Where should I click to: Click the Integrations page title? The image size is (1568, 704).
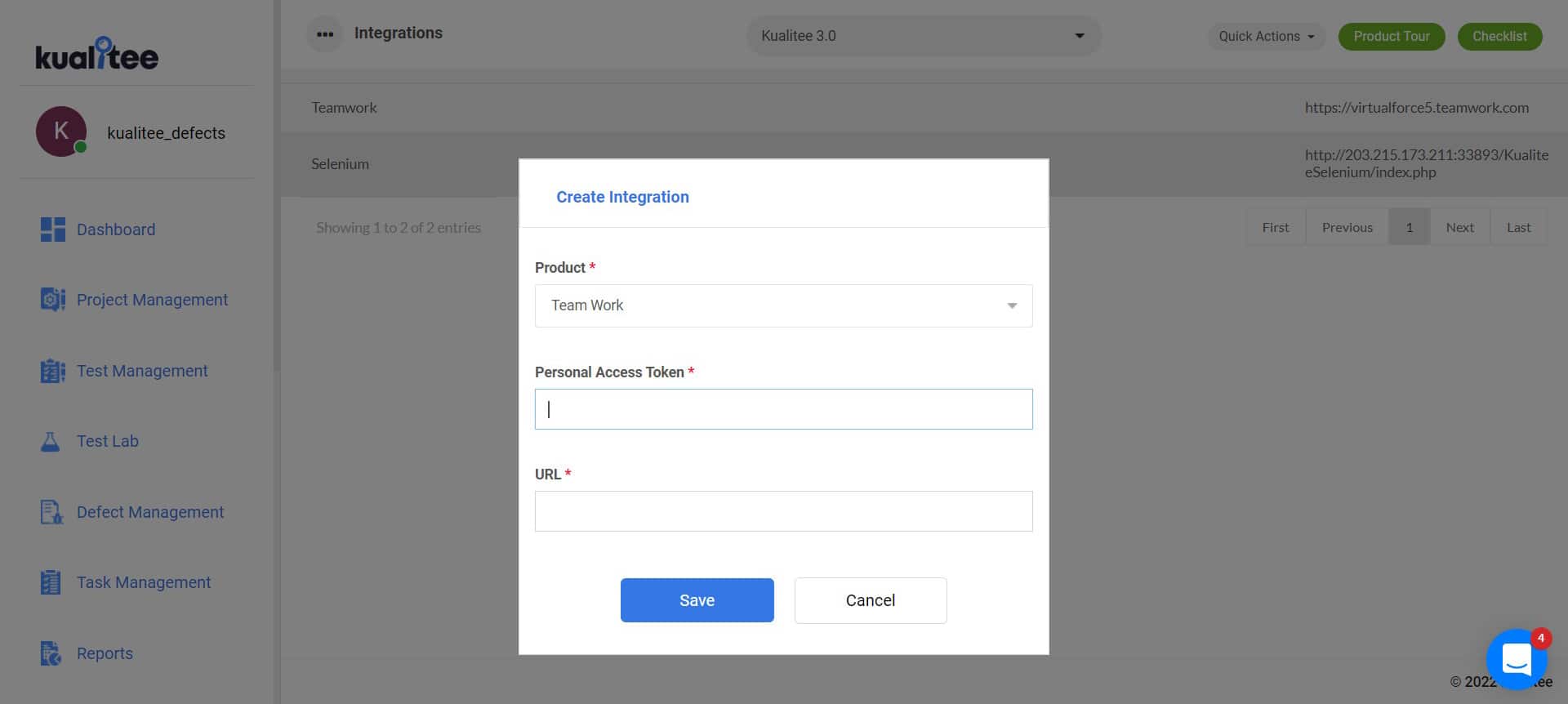click(398, 33)
